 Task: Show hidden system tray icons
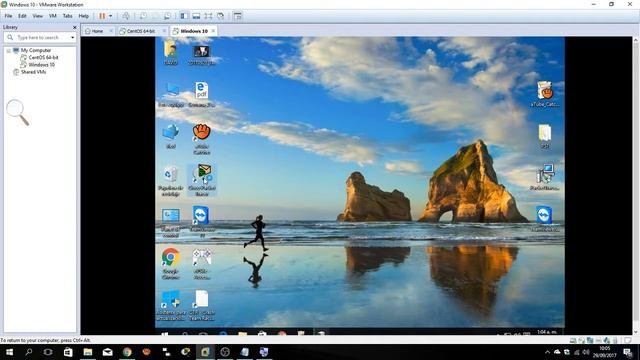point(547,352)
